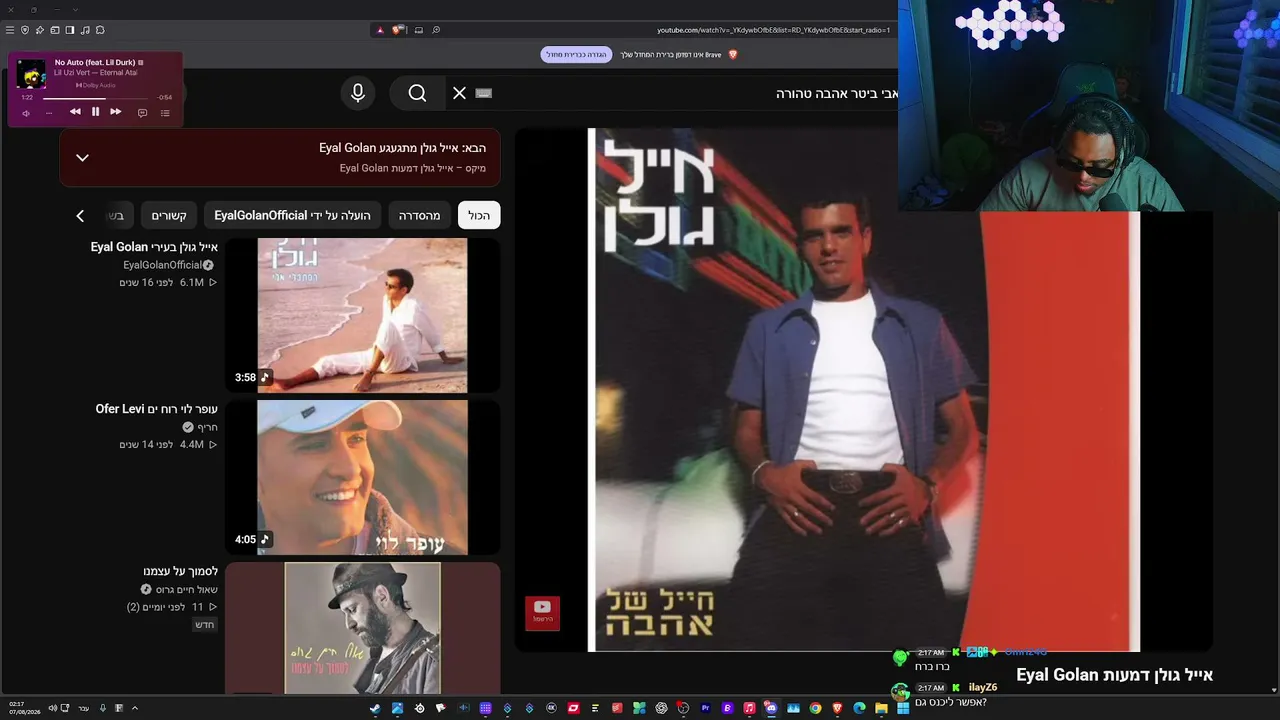
Task: Open Apple Music from the taskbar
Action: click(x=749, y=708)
